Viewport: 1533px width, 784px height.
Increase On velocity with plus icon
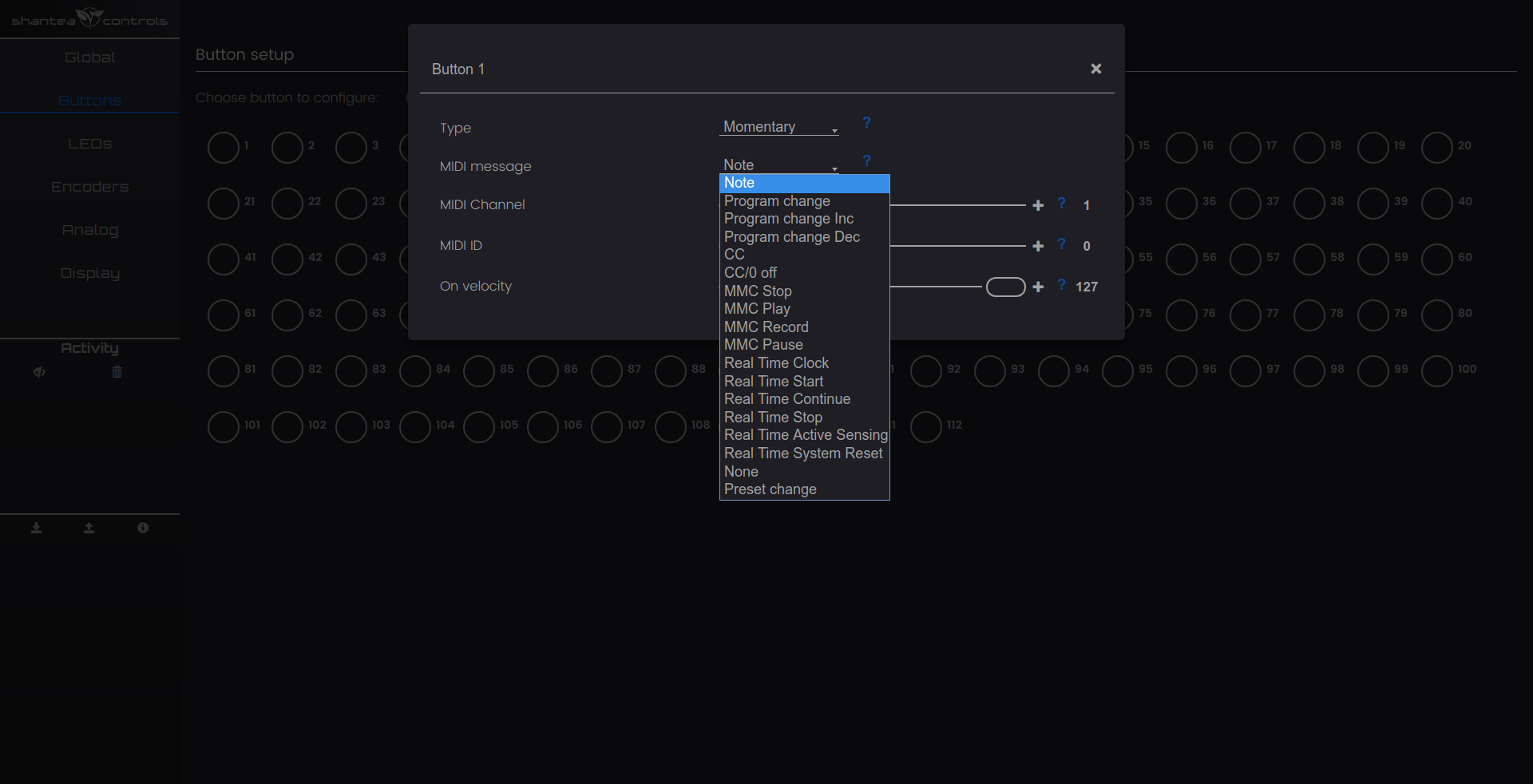(1038, 287)
